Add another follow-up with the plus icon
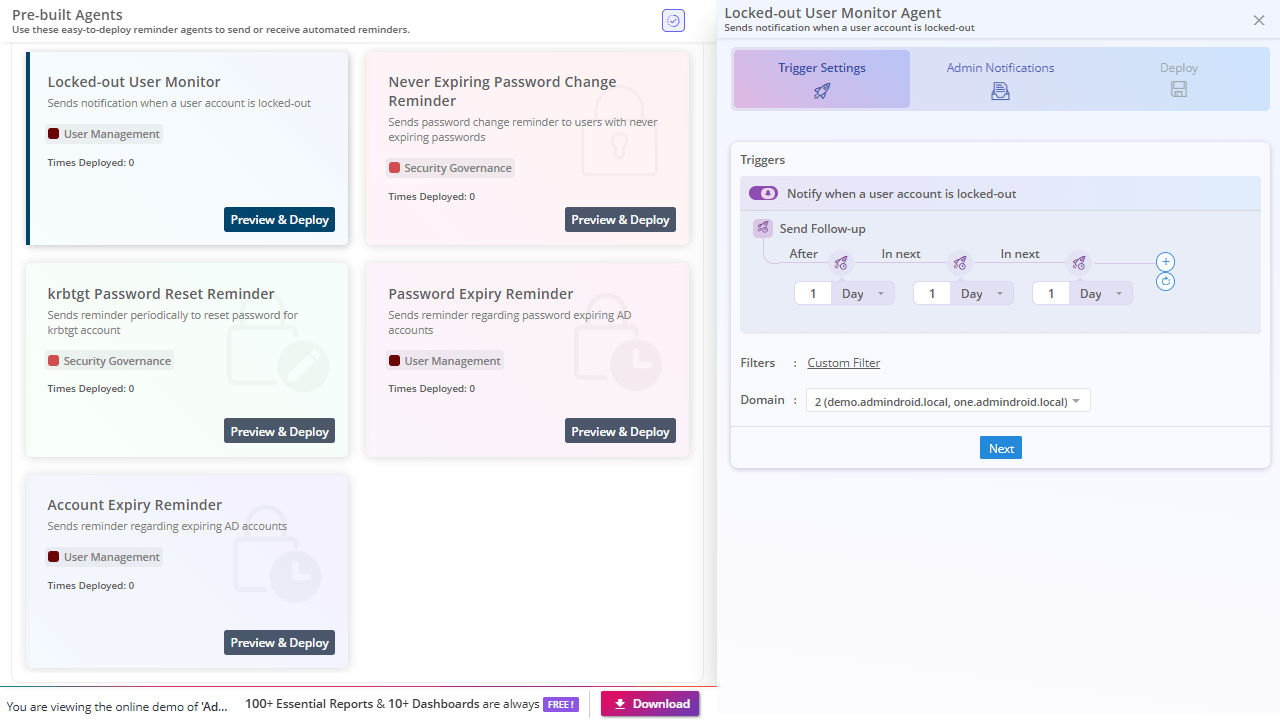1280x720 pixels. (1165, 262)
